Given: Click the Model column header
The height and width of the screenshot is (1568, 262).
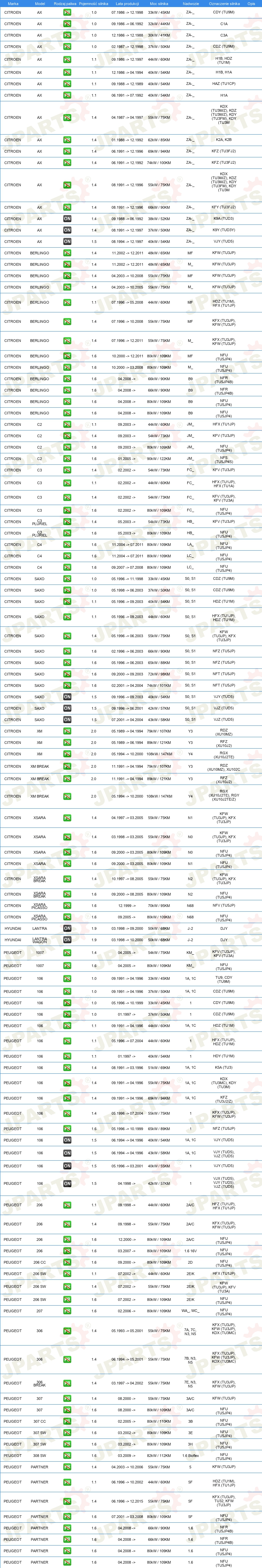Looking at the screenshot, I should (x=40, y=4).
